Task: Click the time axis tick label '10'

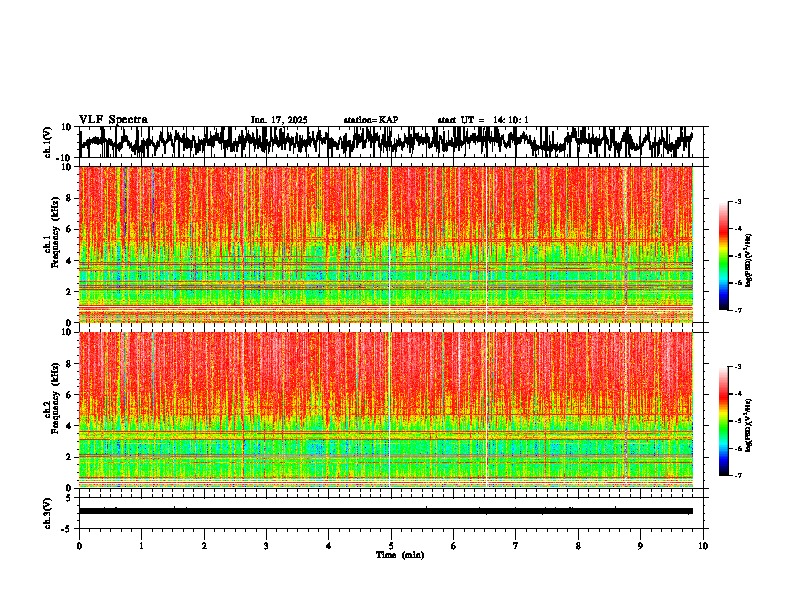Action: point(703,546)
